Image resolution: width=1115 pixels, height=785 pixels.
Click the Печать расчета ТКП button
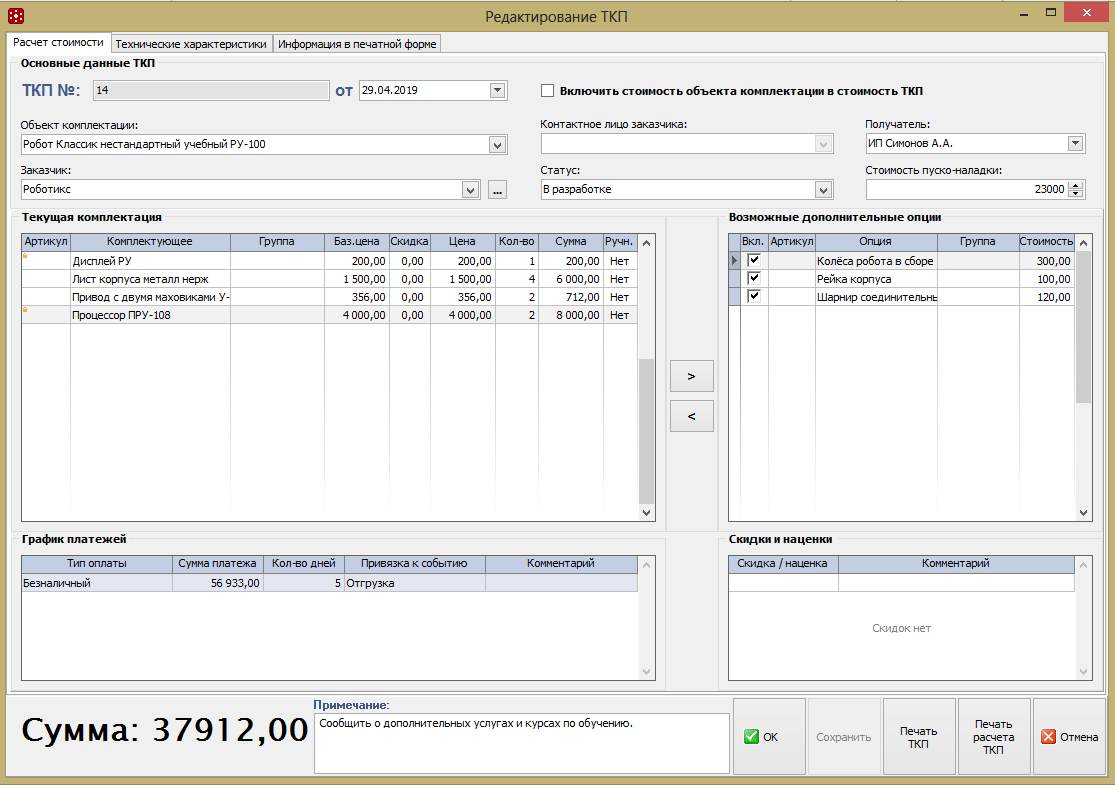pos(993,737)
